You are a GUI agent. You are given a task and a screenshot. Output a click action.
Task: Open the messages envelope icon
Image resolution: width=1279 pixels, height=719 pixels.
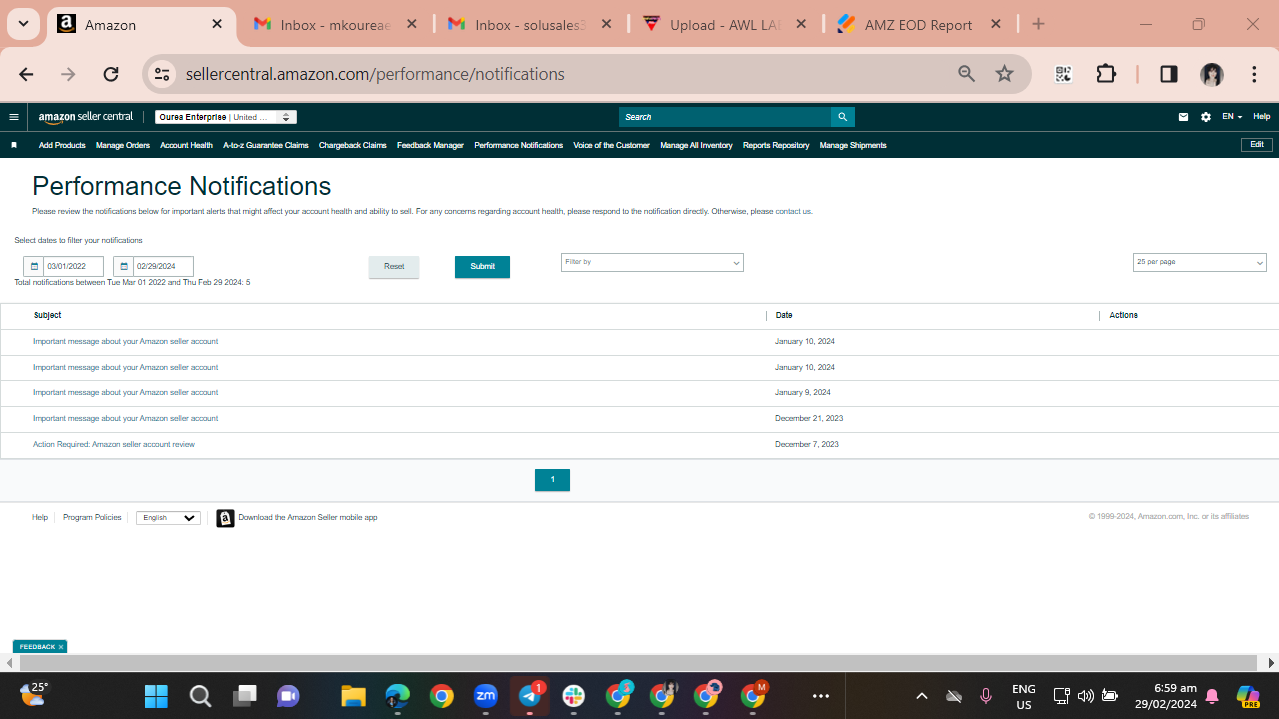[x=1184, y=117]
